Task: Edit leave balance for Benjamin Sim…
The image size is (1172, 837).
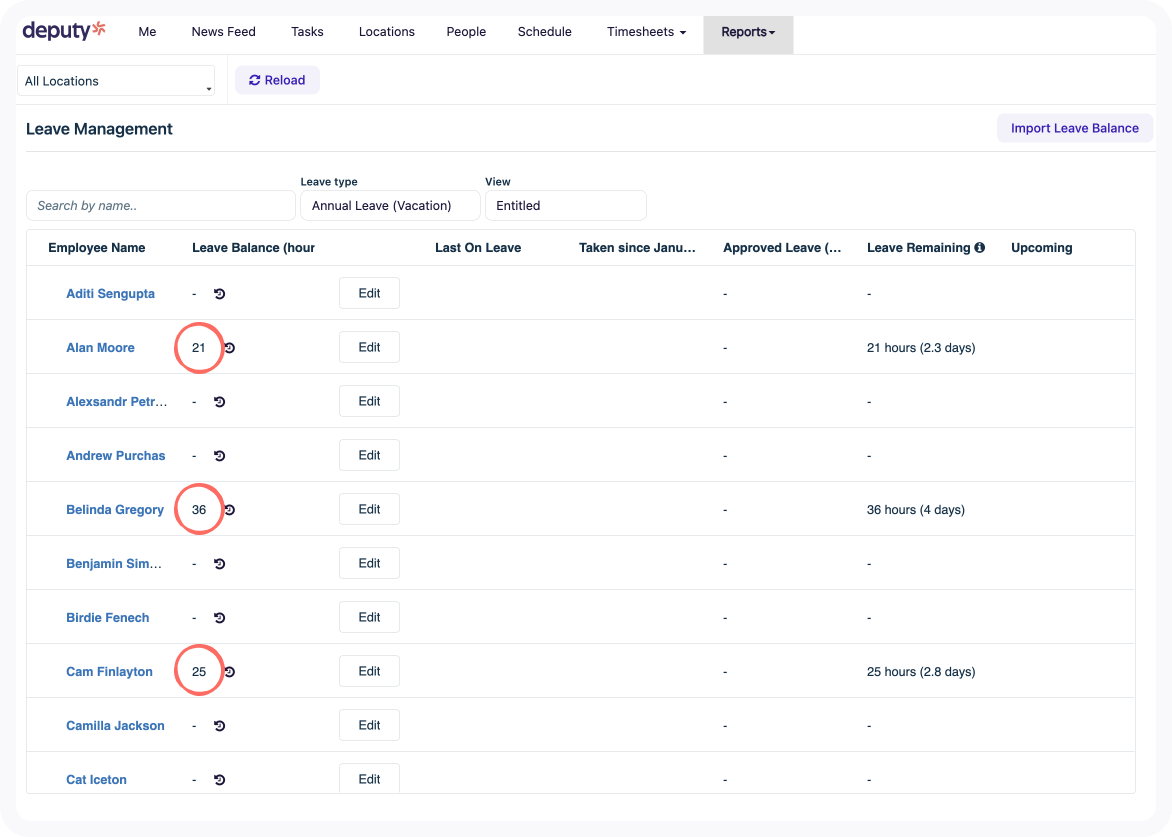Action: click(369, 563)
